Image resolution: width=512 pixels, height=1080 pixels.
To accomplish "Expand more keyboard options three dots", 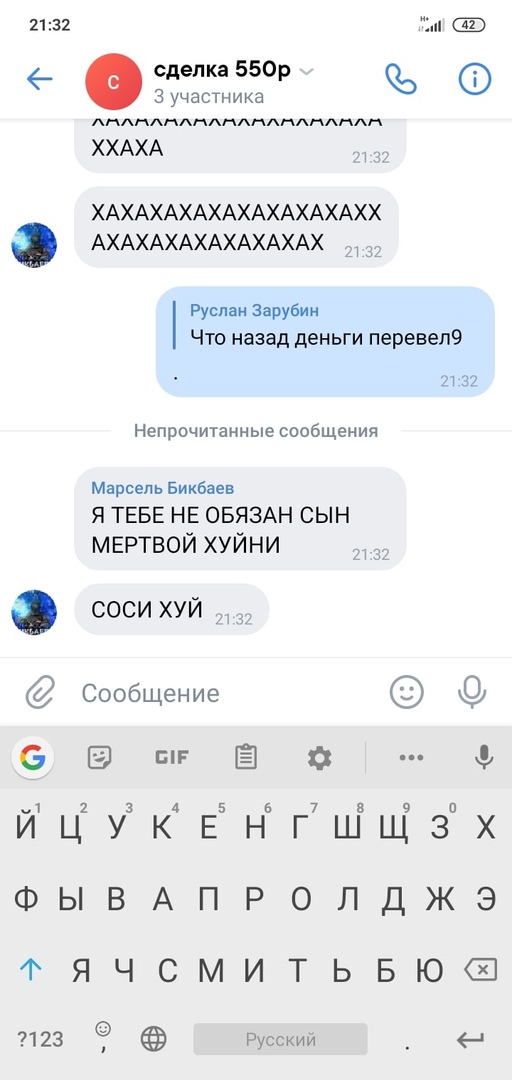I will (x=411, y=758).
